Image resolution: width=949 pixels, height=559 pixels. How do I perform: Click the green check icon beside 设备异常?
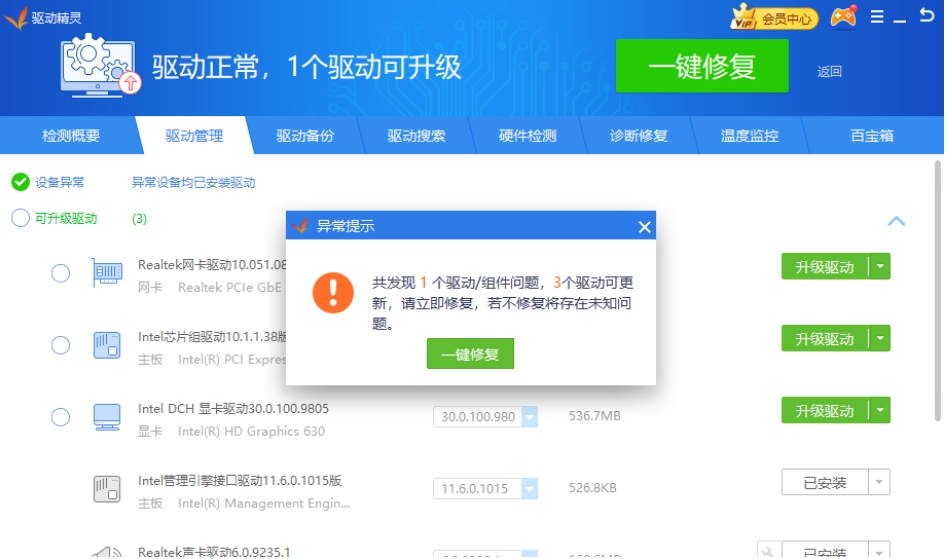[x=21, y=182]
